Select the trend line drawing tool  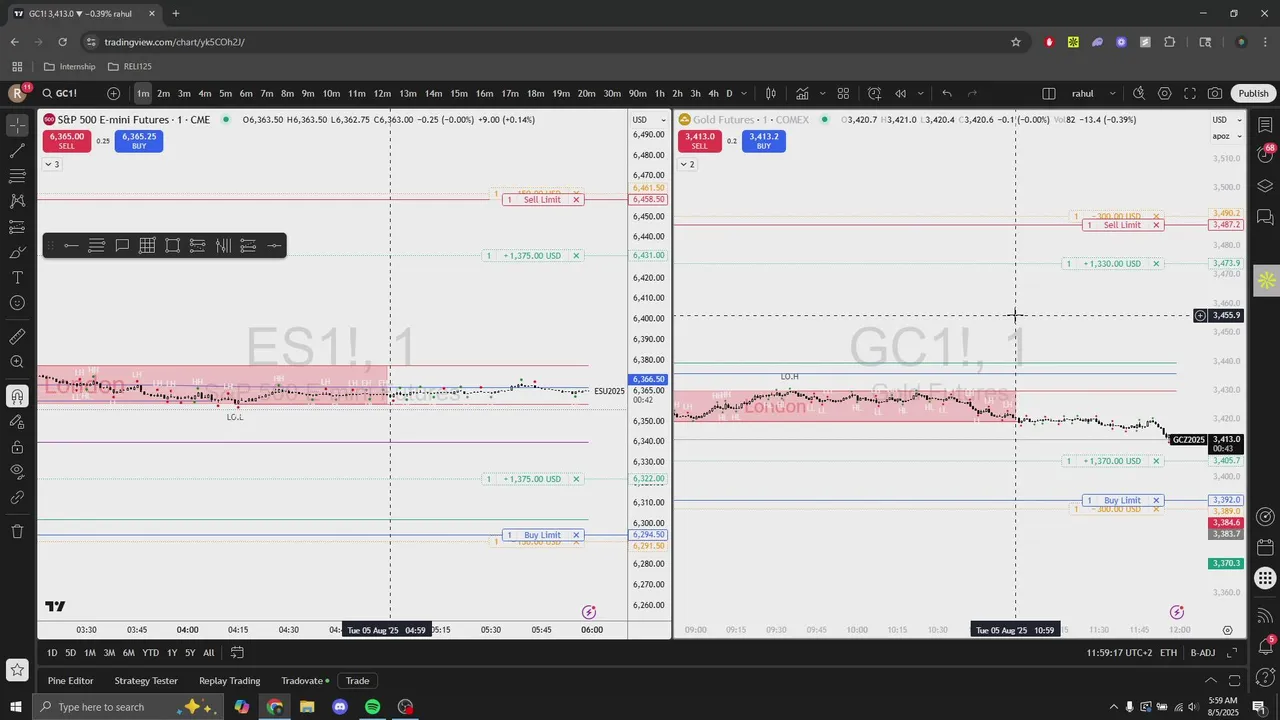pyautogui.click(x=17, y=151)
